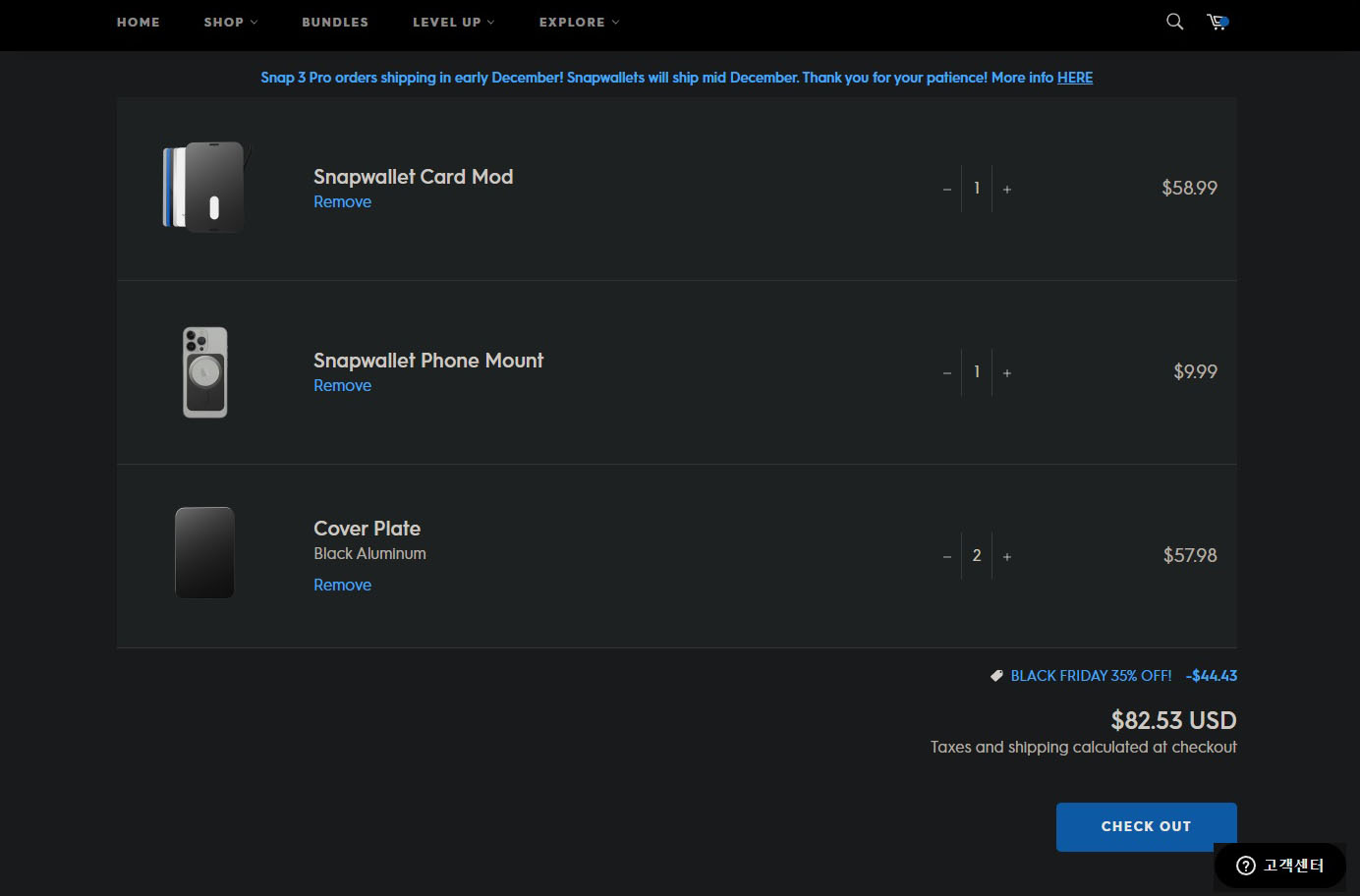The image size is (1360, 896).
Task: Increase Snapwallet Card Mod quantity
Action: [x=1007, y=189]
